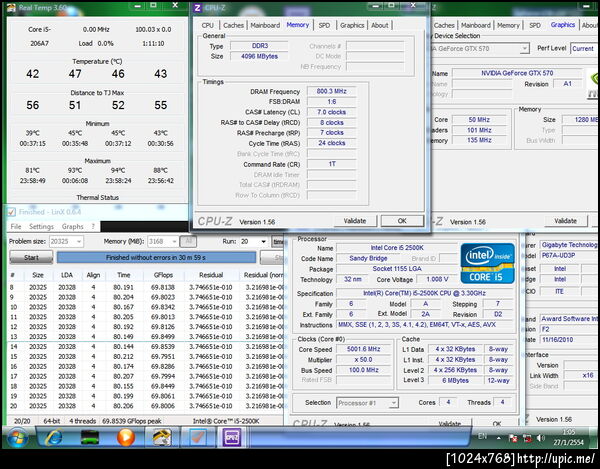Click the Residual column header in LinX

pyautogui.click(x=211, y=275)
